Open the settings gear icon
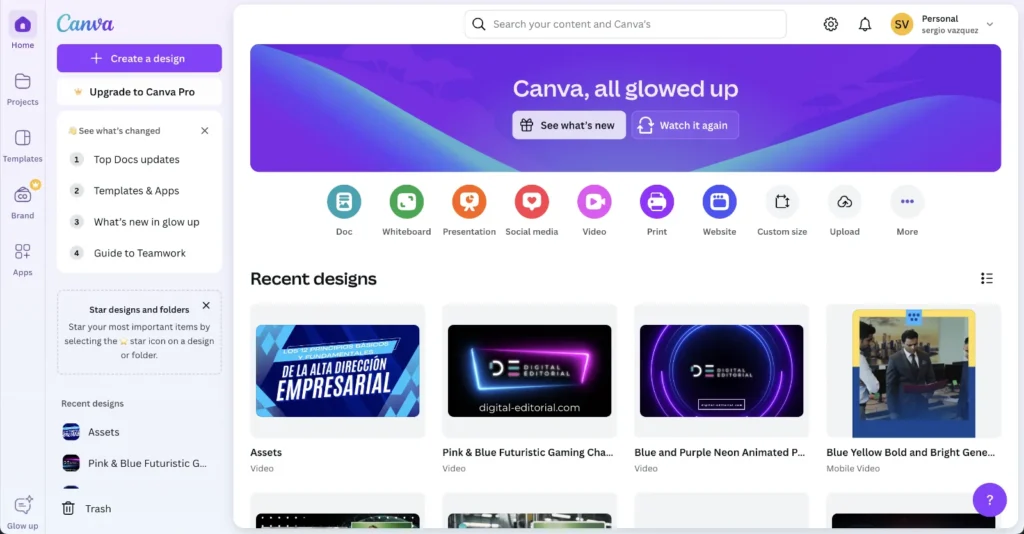This screenshot has width=1024, height=534. (831, 24)
